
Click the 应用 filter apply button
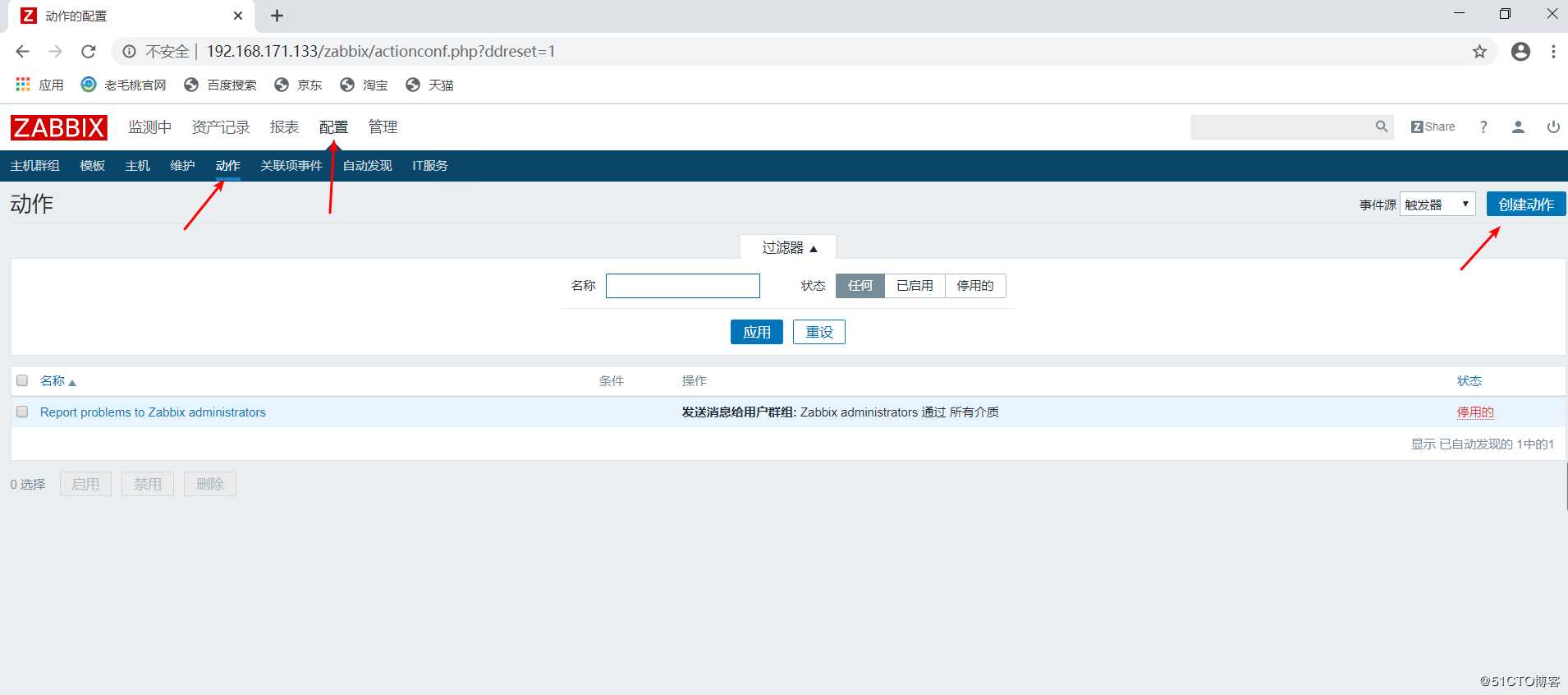(757, 332)
